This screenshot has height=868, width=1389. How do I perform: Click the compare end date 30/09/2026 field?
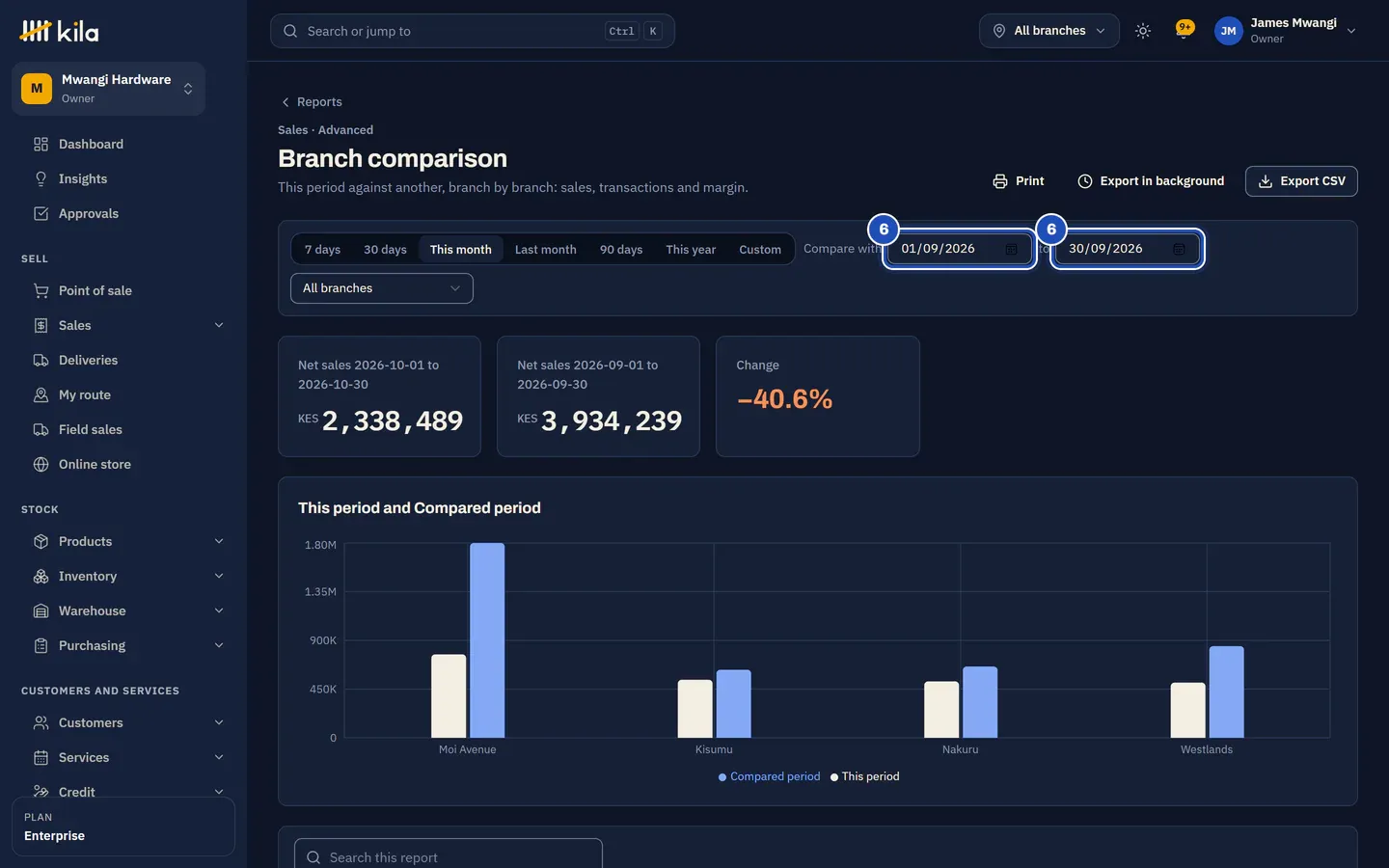(x=1127, y=249)
